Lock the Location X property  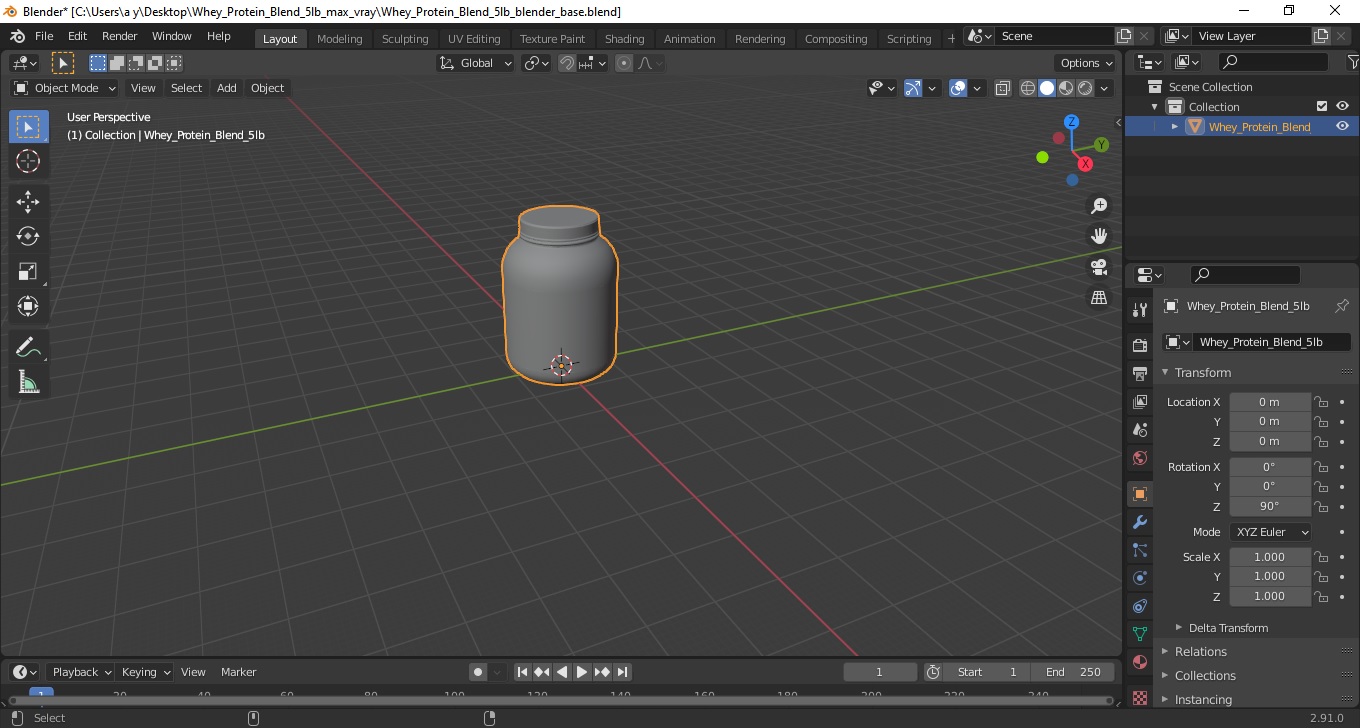1321,402
